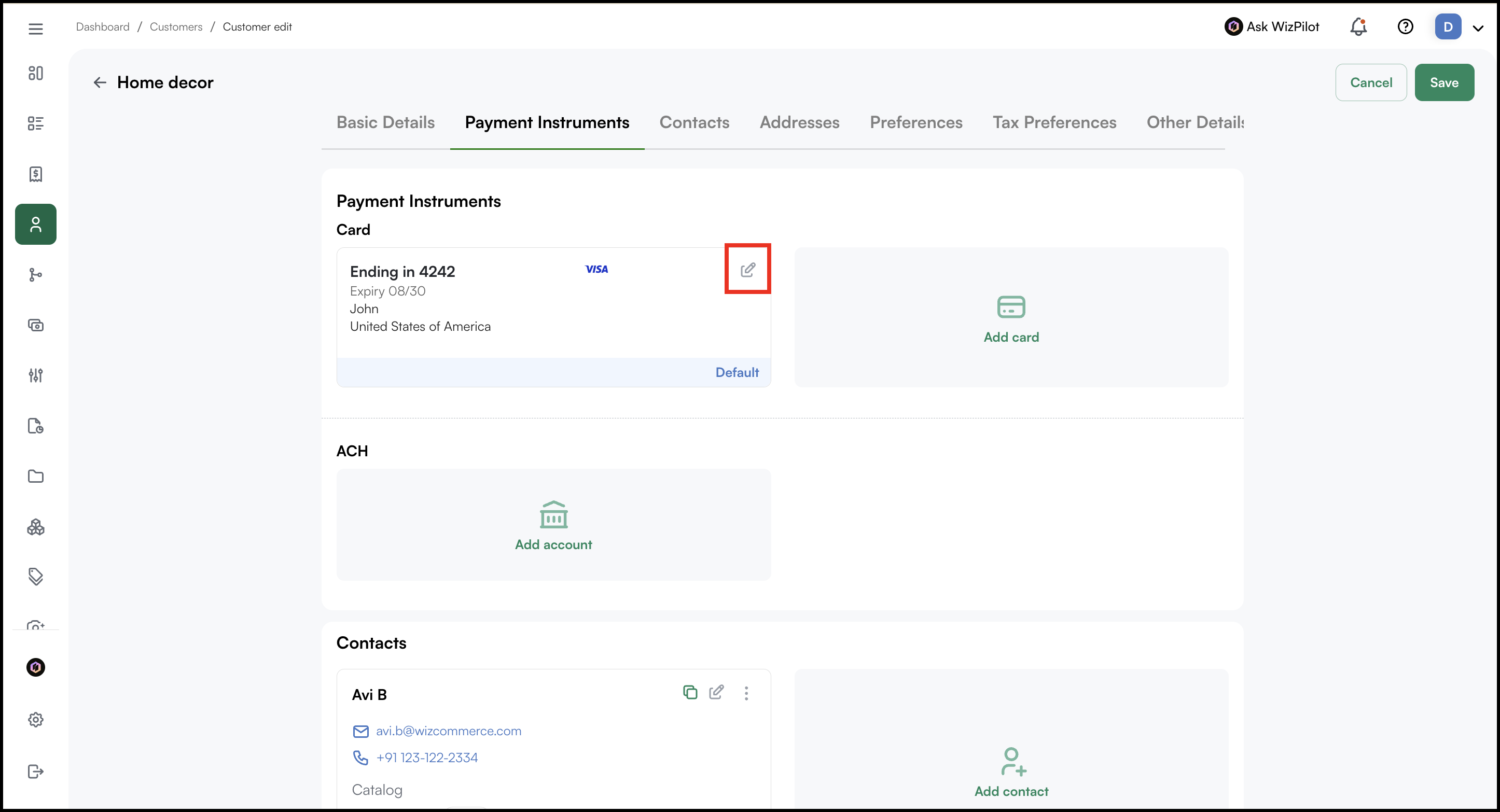Switch to the Contacts tab
This screenshot has width=1500, height=812.
coord(694,122)
